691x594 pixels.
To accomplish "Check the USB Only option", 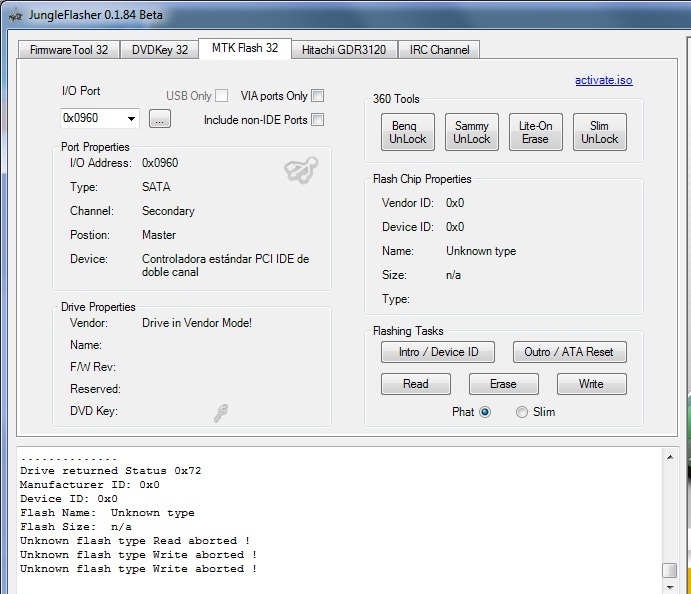I will click(x=221, y=96).
